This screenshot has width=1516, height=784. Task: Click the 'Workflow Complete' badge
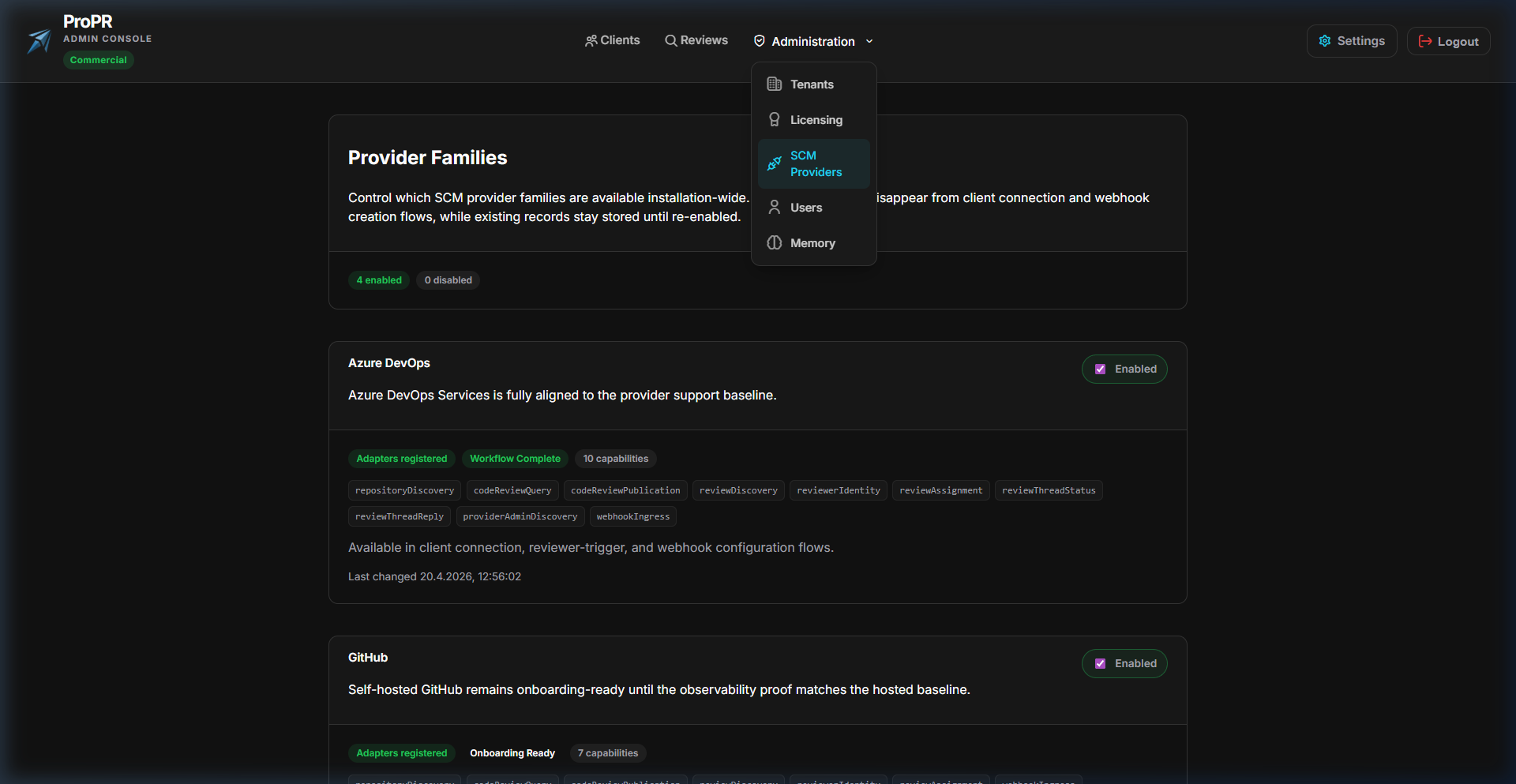515,459
